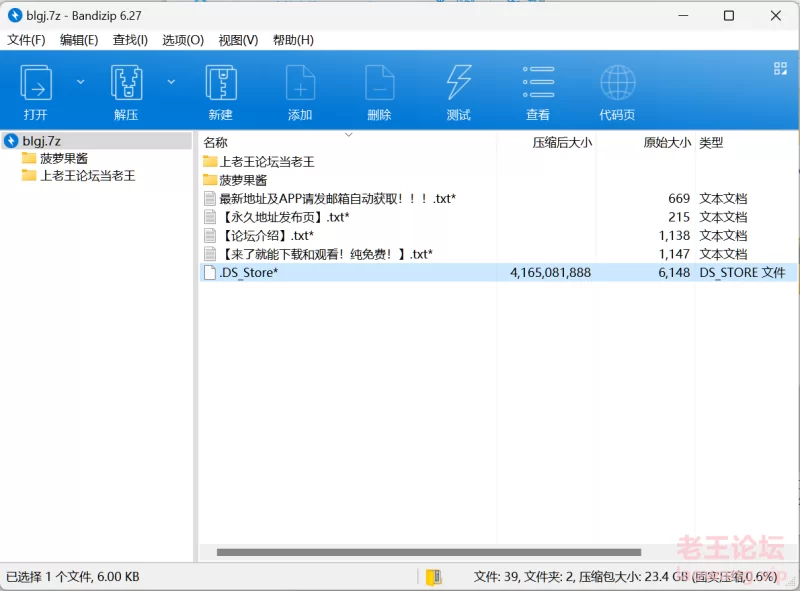800x591 pixels.
Task: Click the 解压 (Extract) toolbar icon
Action: [x=127, y=82]
